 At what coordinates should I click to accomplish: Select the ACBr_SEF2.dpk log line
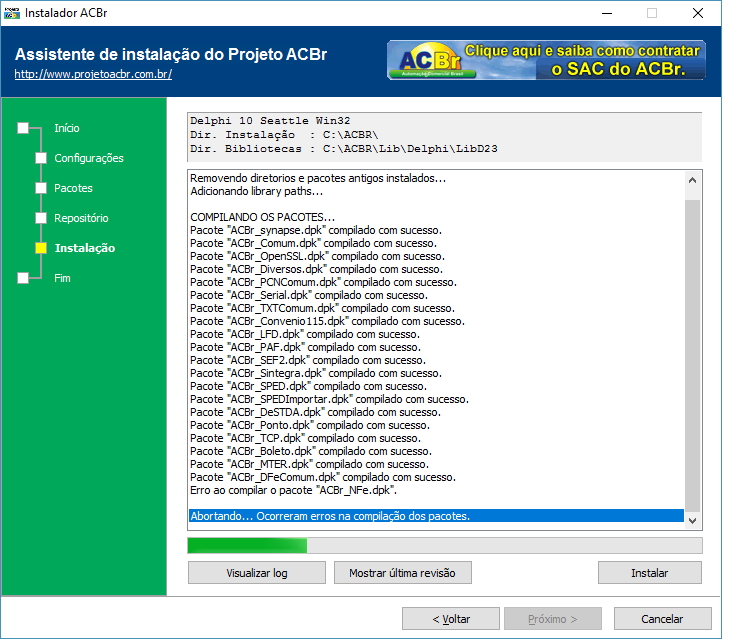tap(308, 360)
